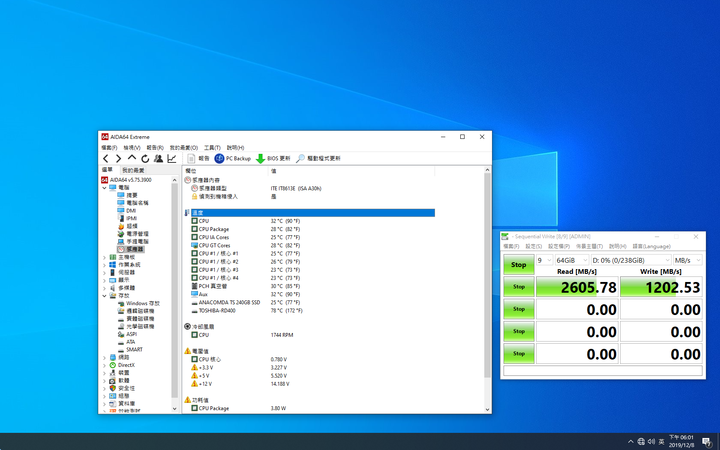
Task: Expand the DirectX tree node arrow
Action: coord(104,366)
